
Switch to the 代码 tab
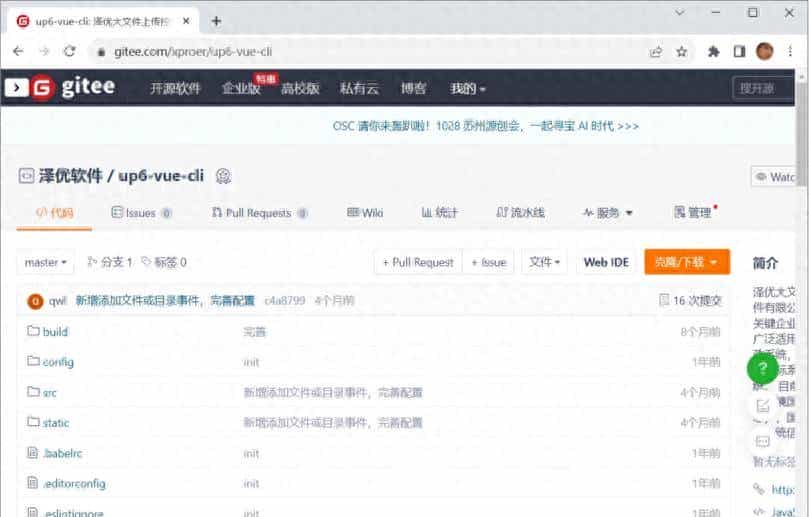tap(54, 213)
